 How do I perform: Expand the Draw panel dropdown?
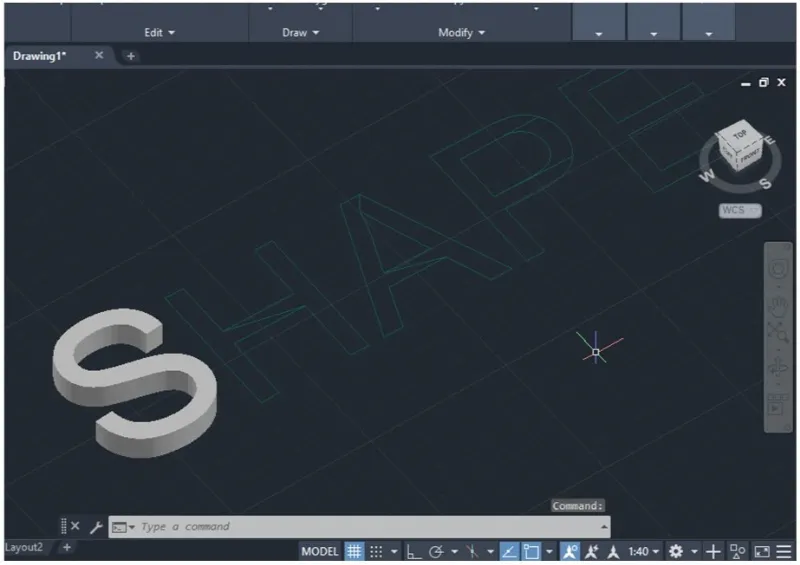[300, 33]
